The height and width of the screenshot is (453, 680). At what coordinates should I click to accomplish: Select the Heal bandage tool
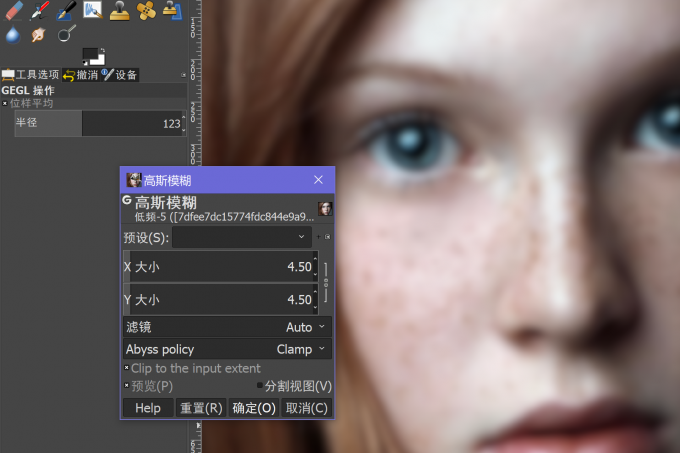point(146,10)
